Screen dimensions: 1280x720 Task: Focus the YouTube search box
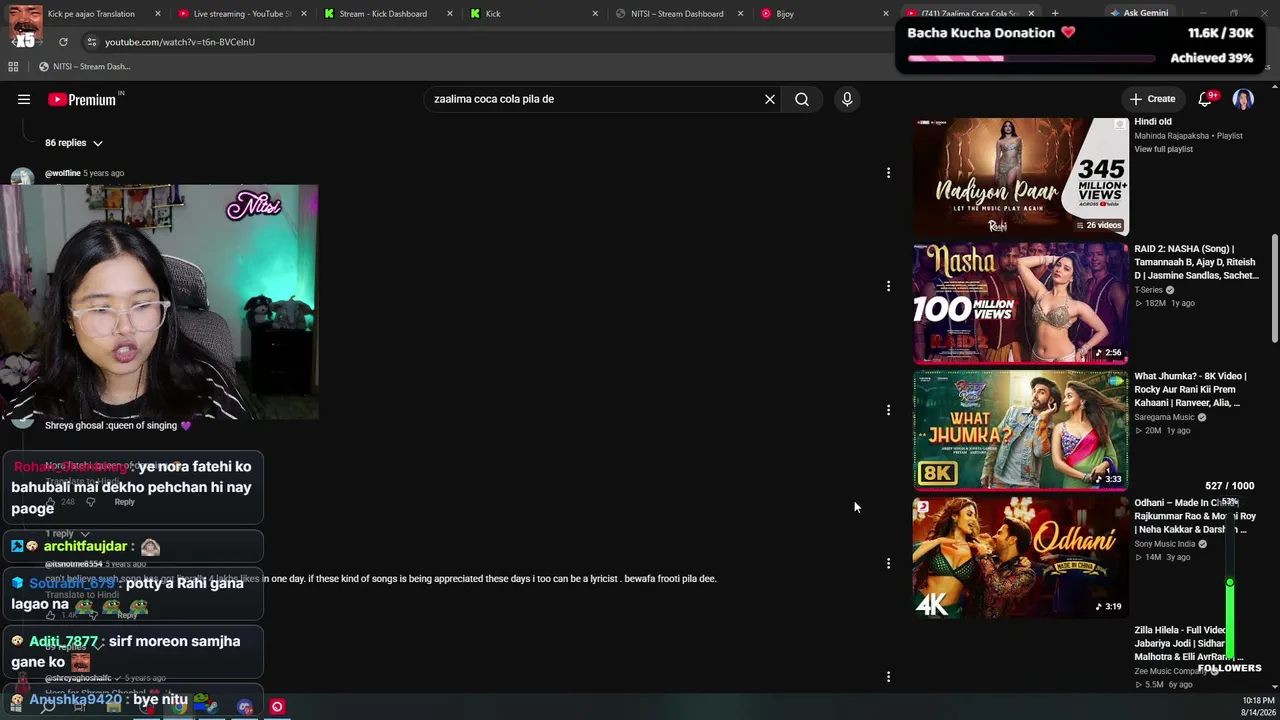click(x=595, y=99)
